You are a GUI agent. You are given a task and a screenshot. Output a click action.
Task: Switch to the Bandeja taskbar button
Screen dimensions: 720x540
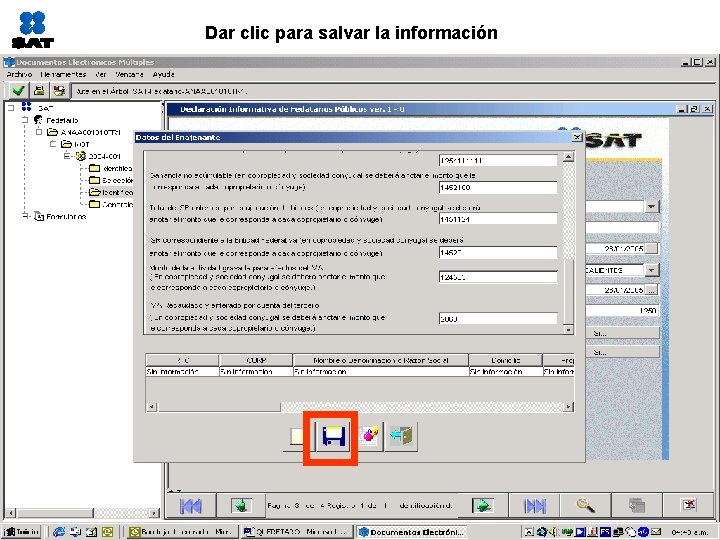(x=182, y=532)
